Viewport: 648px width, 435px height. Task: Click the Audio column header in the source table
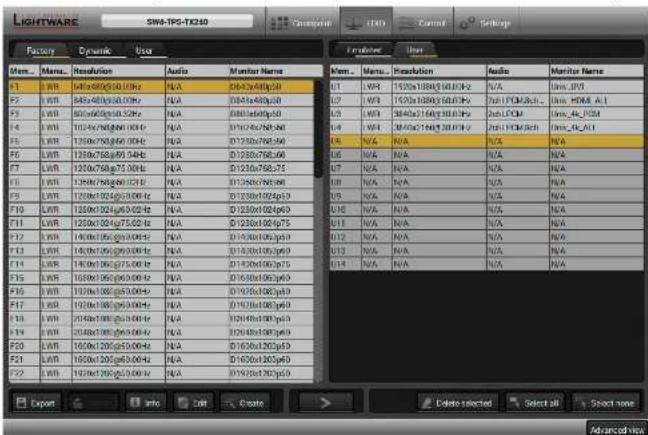(197, 71)
